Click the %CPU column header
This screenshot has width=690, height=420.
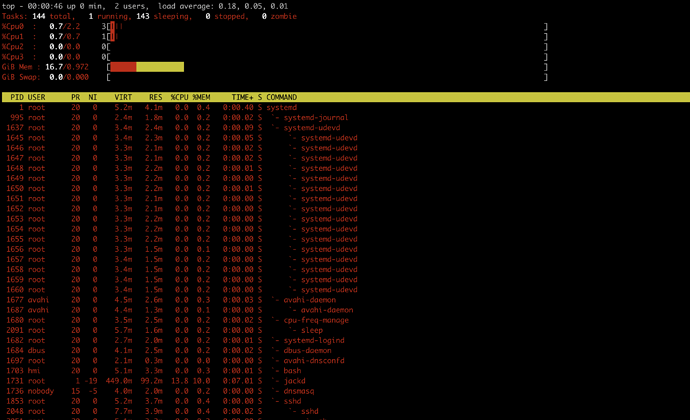pos(180,97)
